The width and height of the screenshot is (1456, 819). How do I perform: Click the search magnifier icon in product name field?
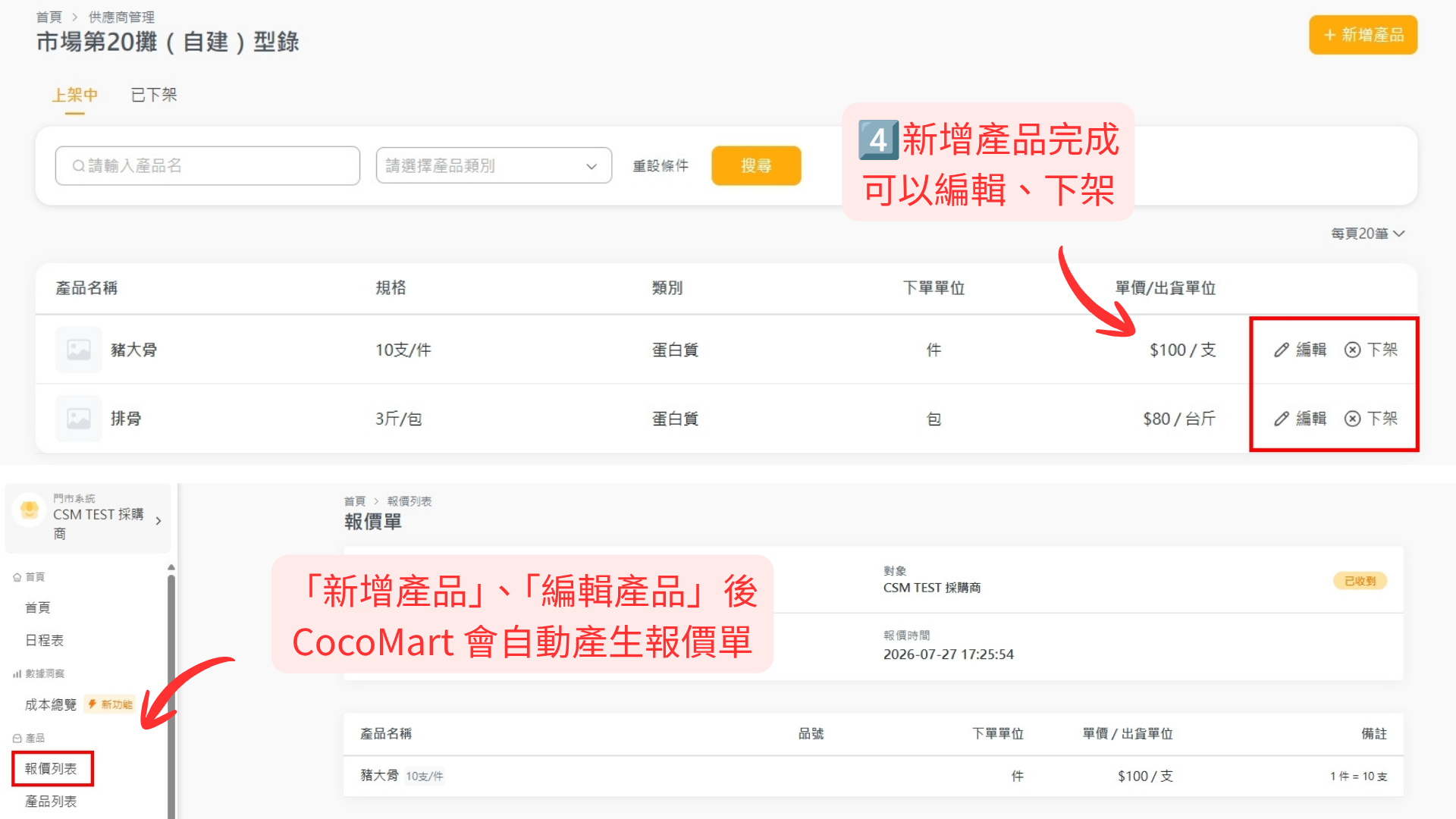pos(78,165)
